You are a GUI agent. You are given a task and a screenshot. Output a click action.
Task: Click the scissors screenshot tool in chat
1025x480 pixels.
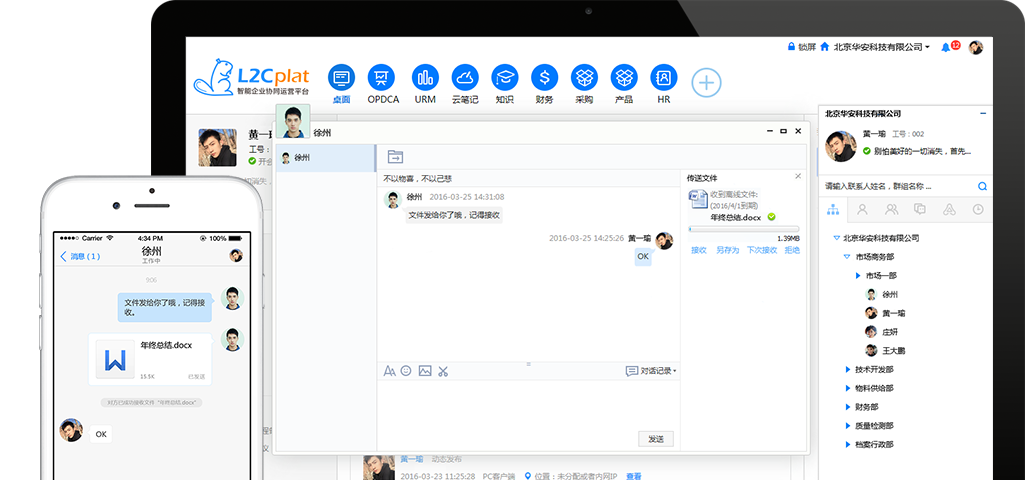tap(443, 371)
